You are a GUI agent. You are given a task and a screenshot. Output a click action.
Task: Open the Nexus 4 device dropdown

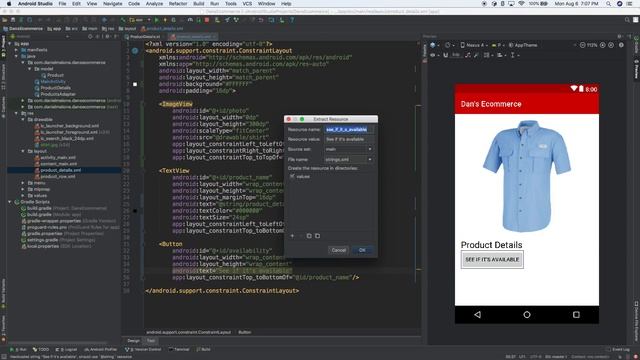474,45
